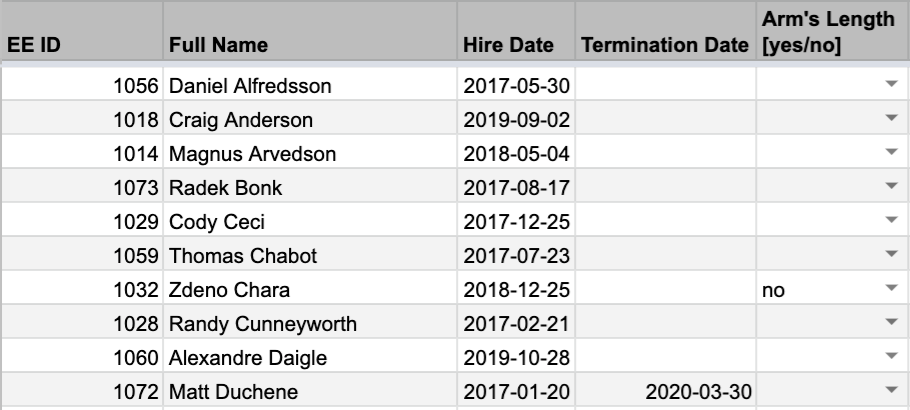This screenshot has height=410, width=910.
Task: Click the cell with EE ID 1056
Action: pos(80,87)
